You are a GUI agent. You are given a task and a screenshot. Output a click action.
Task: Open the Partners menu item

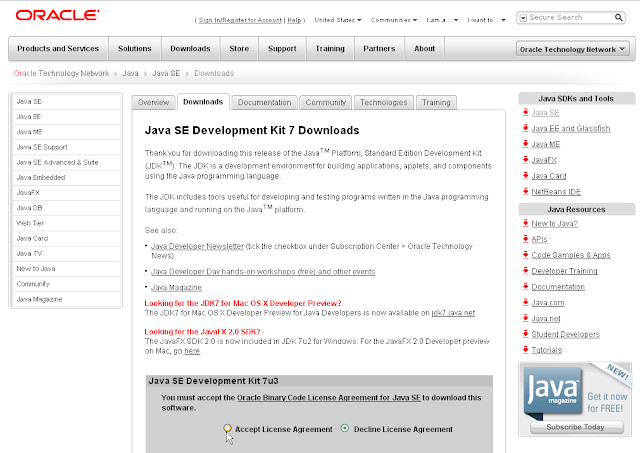click(x=379, y=49)
